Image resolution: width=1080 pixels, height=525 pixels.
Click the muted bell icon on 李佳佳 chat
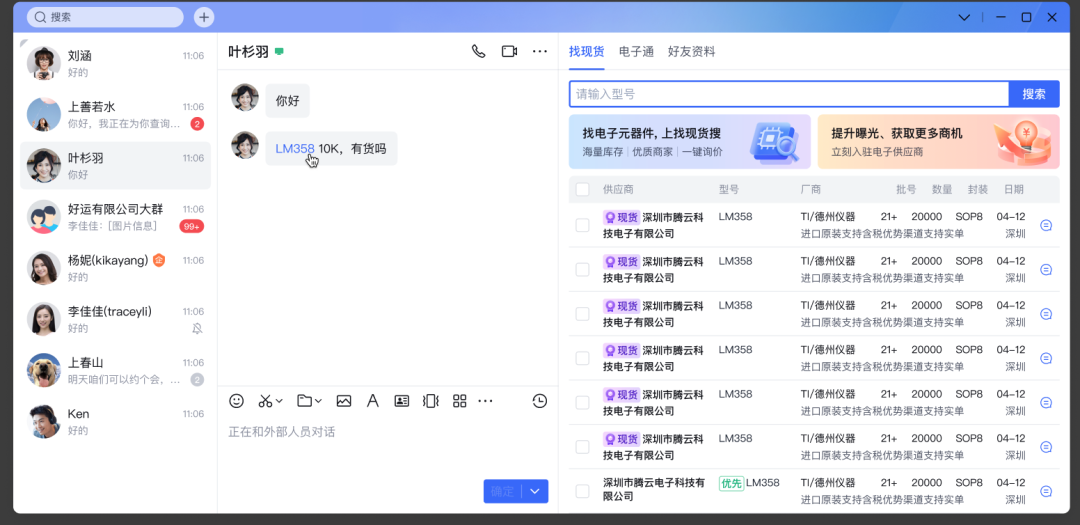[x=198, y=329]
